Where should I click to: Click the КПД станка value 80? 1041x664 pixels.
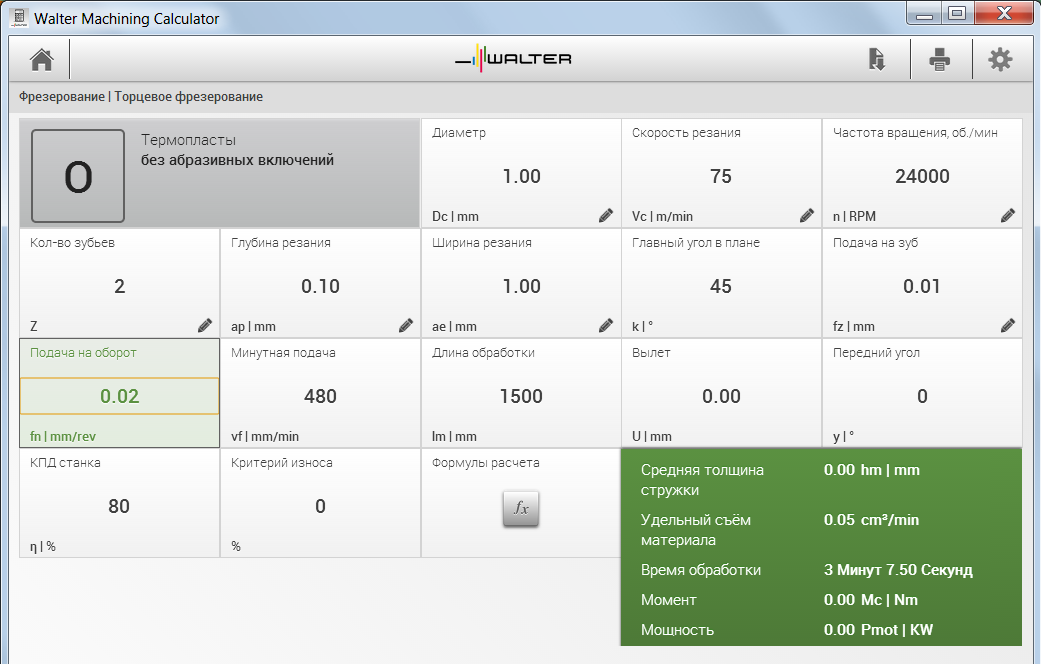pyautogui.click(x=119, y=507)
